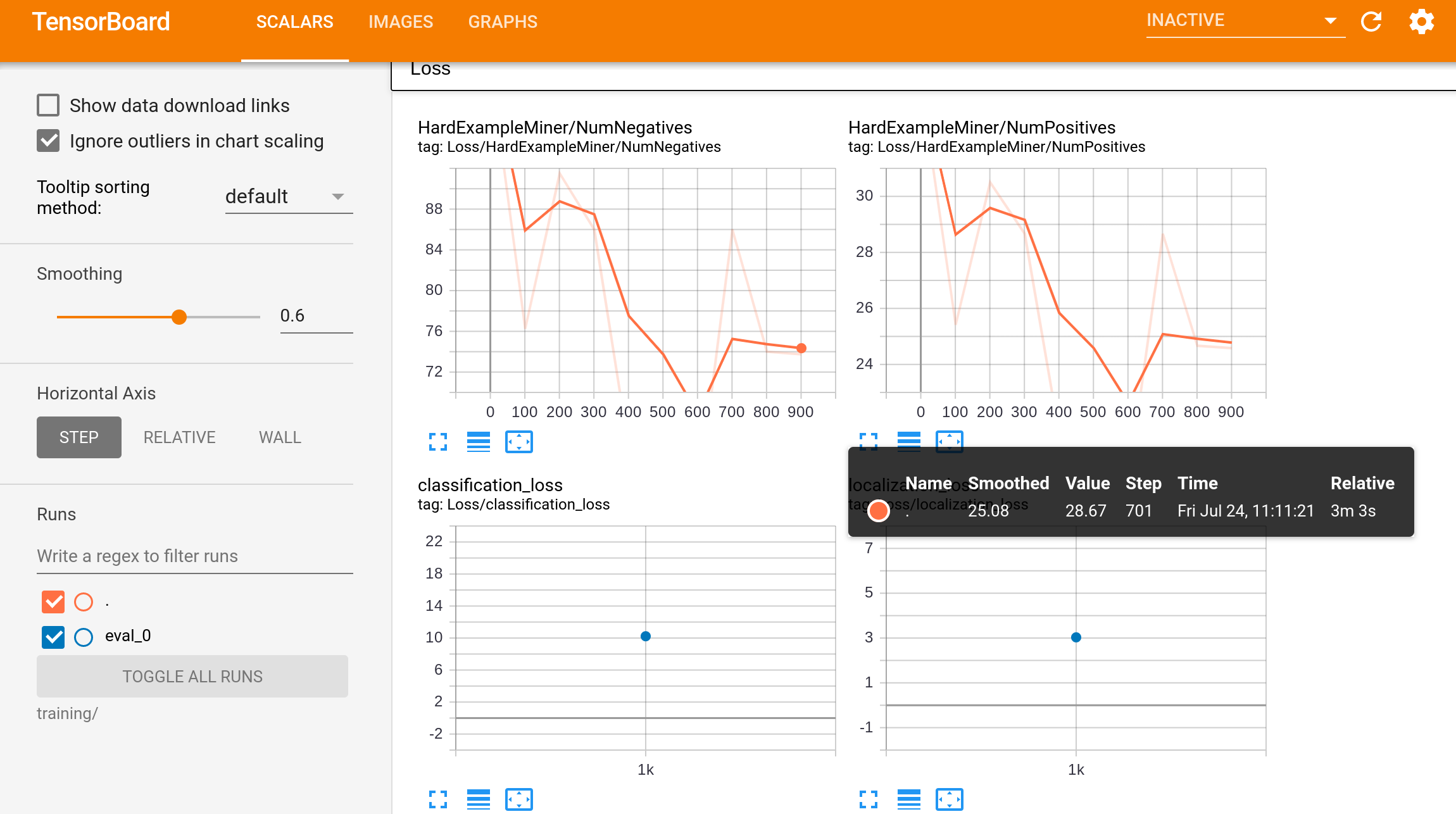Uncheck the eval_0 run checkbox

pyautogui.click(x=53, y=637)
